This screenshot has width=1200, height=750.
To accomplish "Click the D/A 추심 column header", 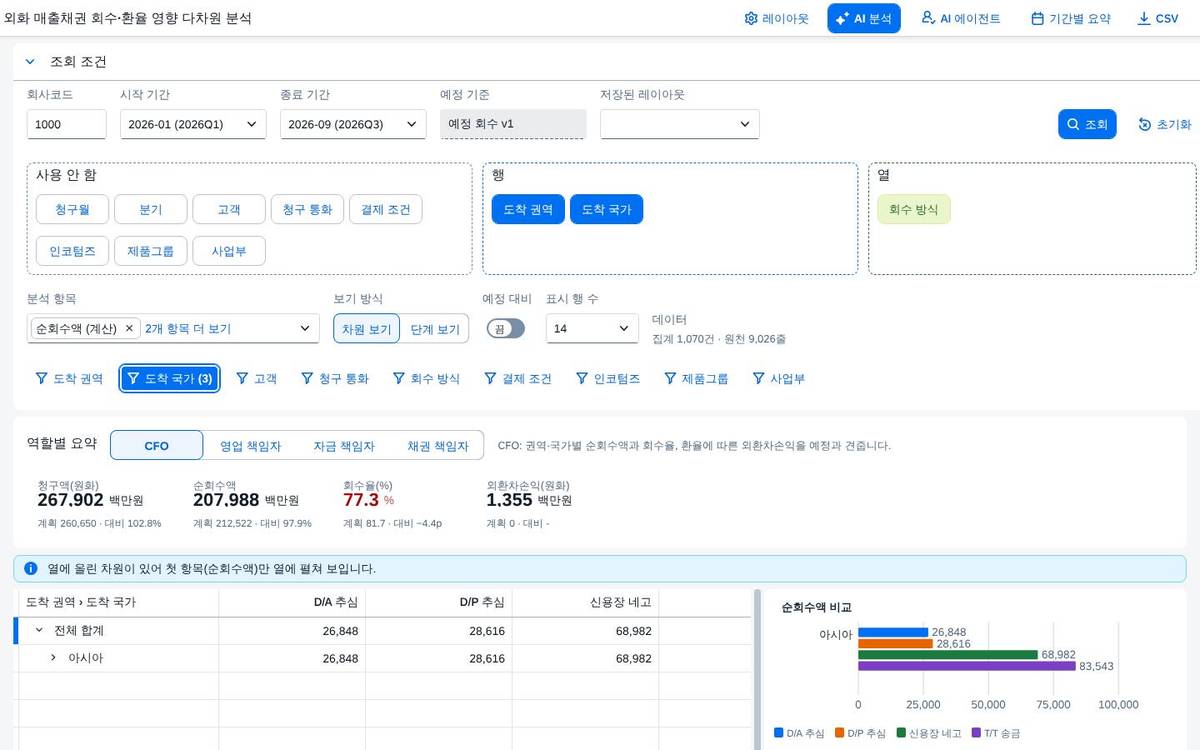I will pos(292,602).
